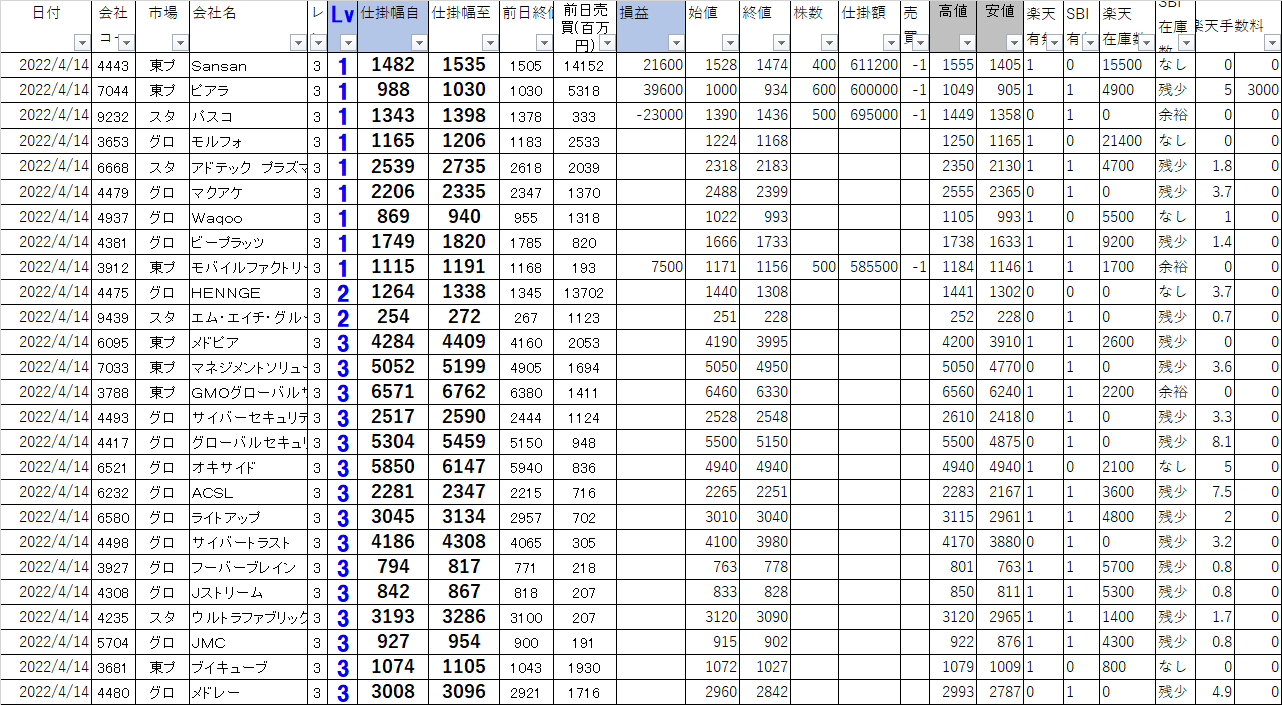Open the 楽天手数料 column filter dropdown
Viewport: 1282px width, 705px height.
(1272, 43)
